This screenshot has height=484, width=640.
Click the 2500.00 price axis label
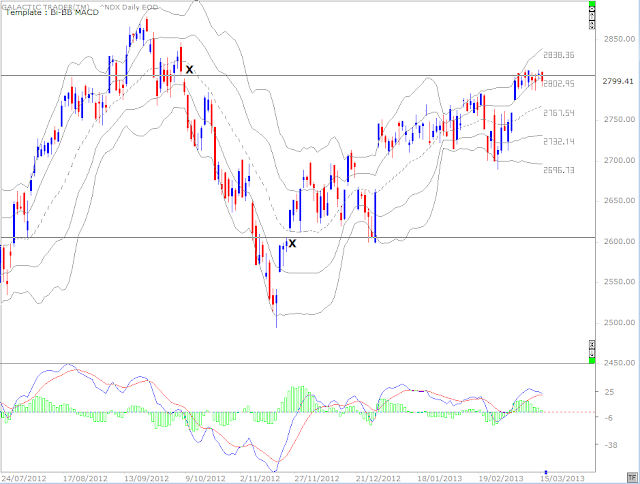coord(619,323)
